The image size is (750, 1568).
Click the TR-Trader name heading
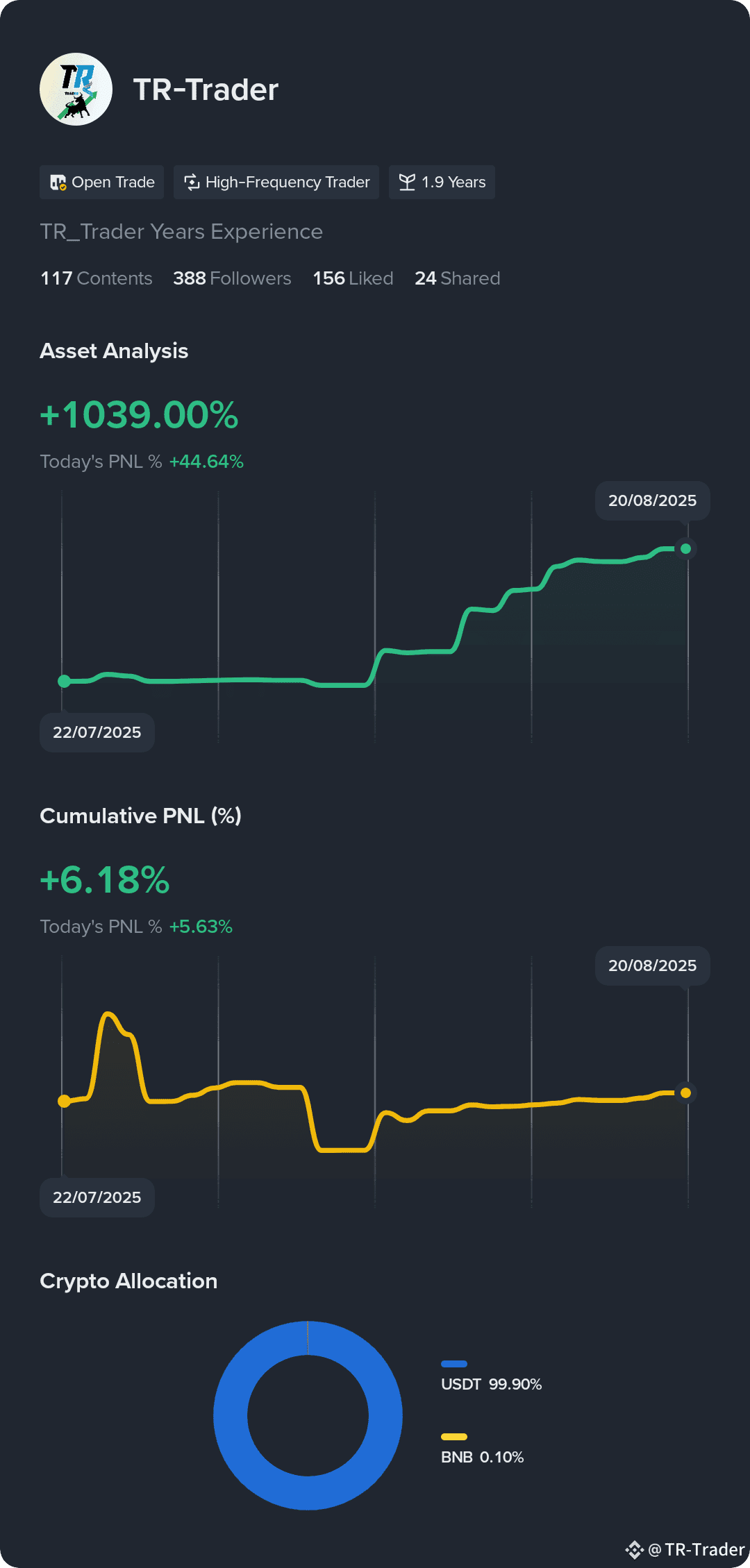(206, 90)
